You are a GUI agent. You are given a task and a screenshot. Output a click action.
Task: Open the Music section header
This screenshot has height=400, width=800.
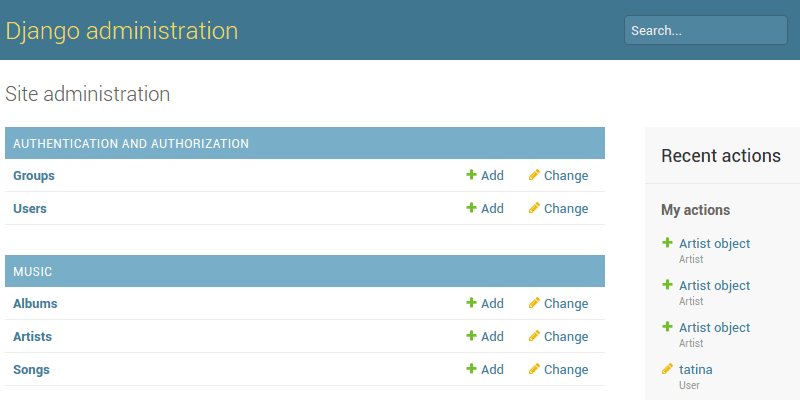33,271
